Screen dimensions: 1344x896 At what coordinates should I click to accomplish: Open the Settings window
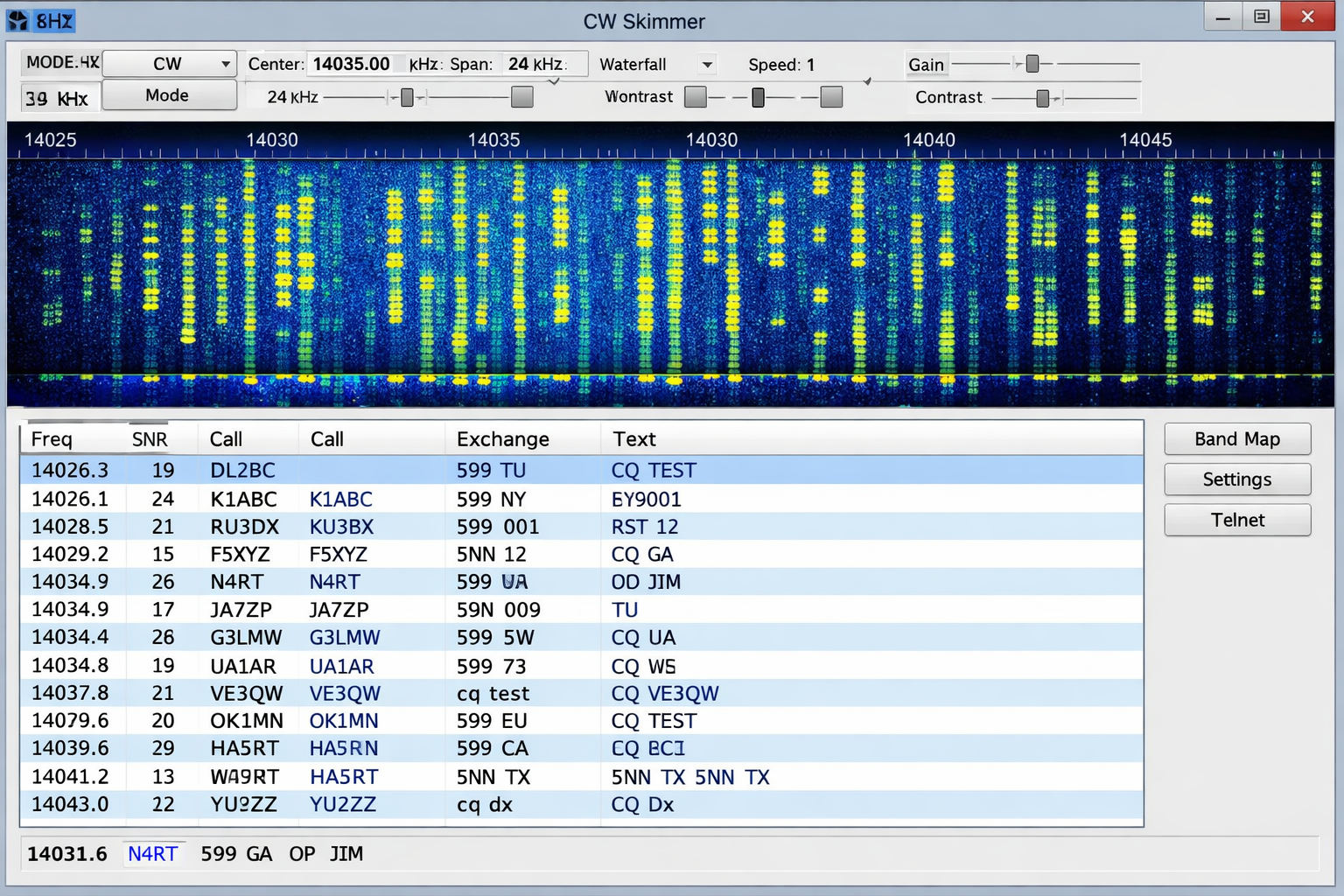coord(1236,479)
